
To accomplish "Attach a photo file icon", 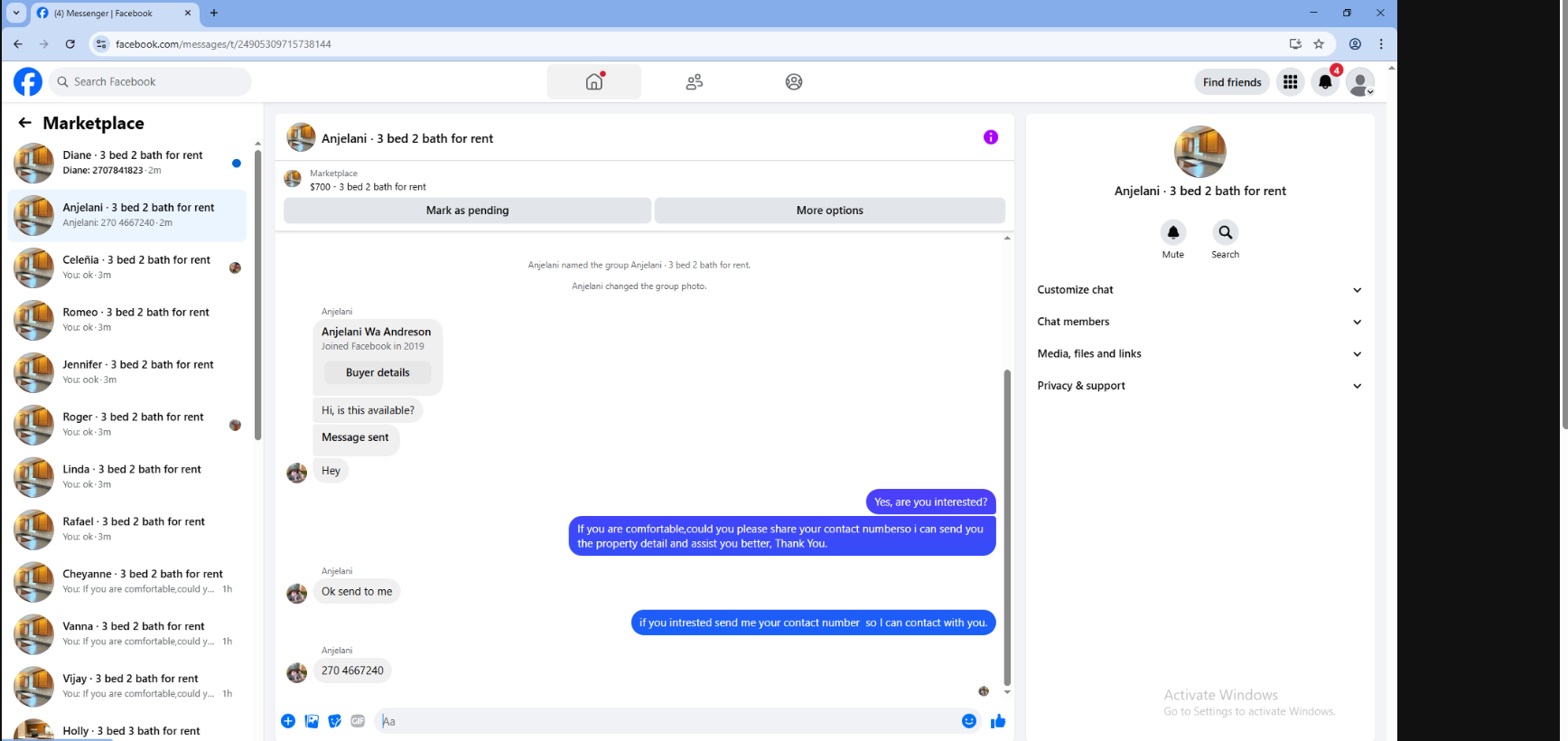I will click(312, 721).
